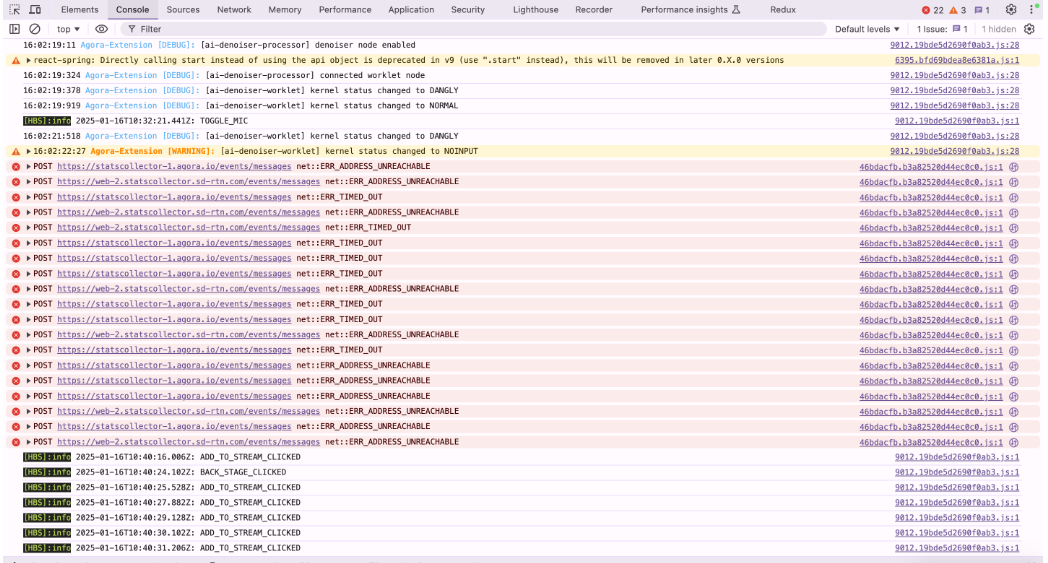Click the warning count badge showing 3
Viewport: 1048px width, 563px height.
click(958, 10)
